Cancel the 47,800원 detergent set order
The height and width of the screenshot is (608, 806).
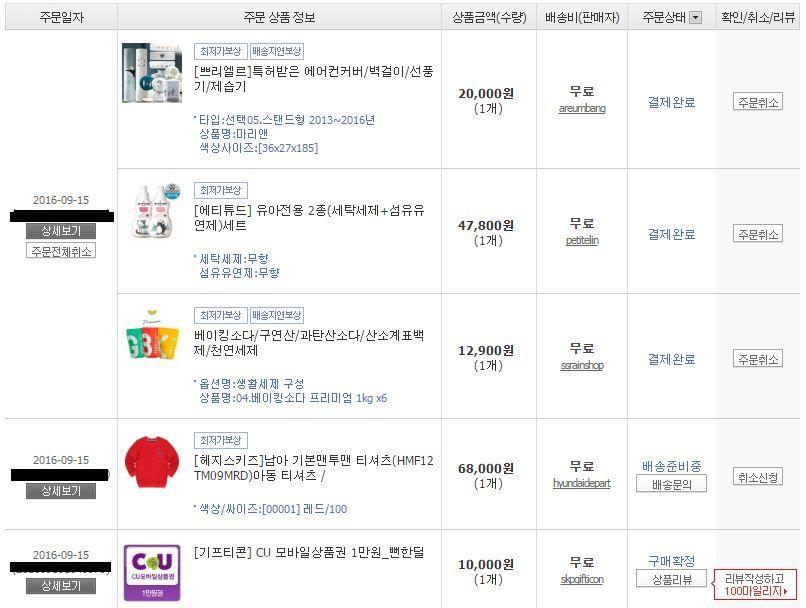click(758, 234)
